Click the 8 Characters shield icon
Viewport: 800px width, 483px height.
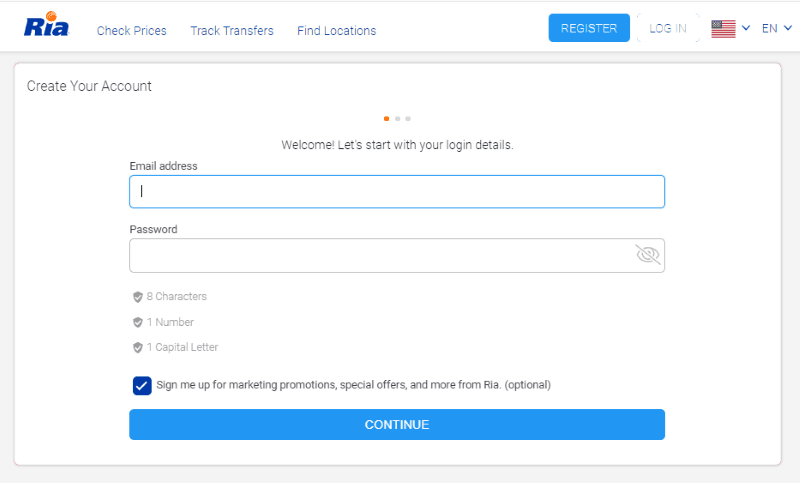click(138, 297)
